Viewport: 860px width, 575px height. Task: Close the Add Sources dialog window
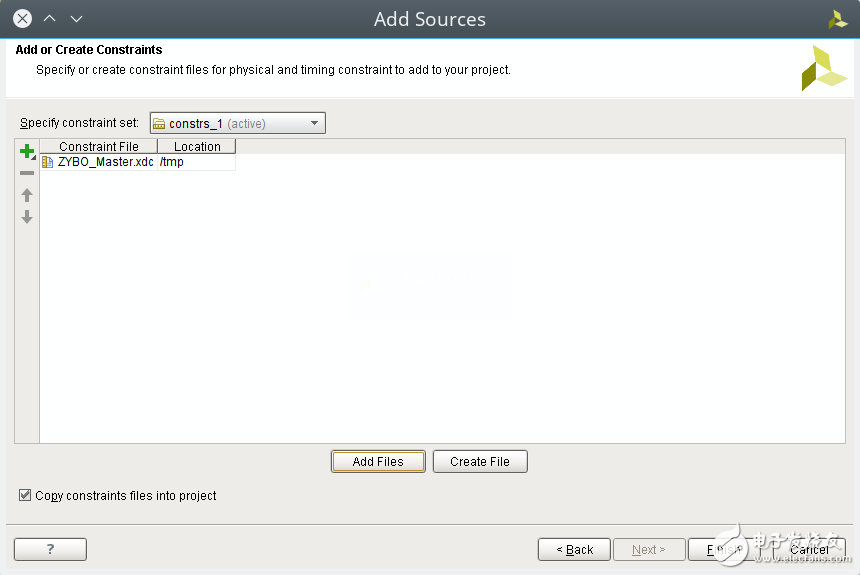22,18
